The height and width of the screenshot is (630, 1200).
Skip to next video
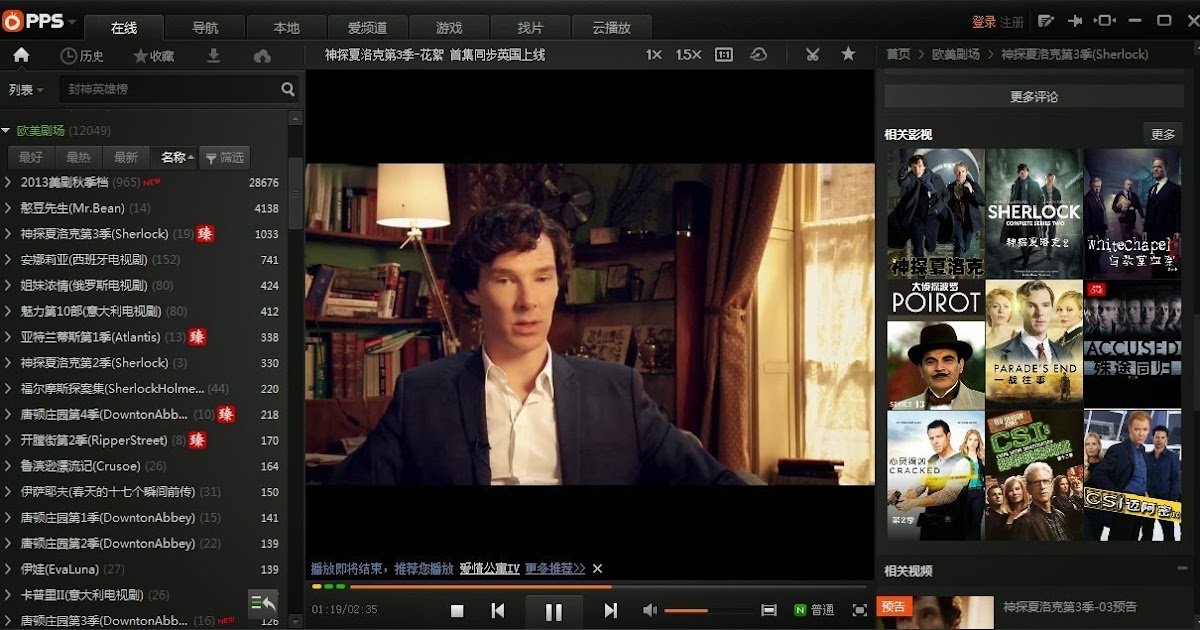[x=611, y=610]
